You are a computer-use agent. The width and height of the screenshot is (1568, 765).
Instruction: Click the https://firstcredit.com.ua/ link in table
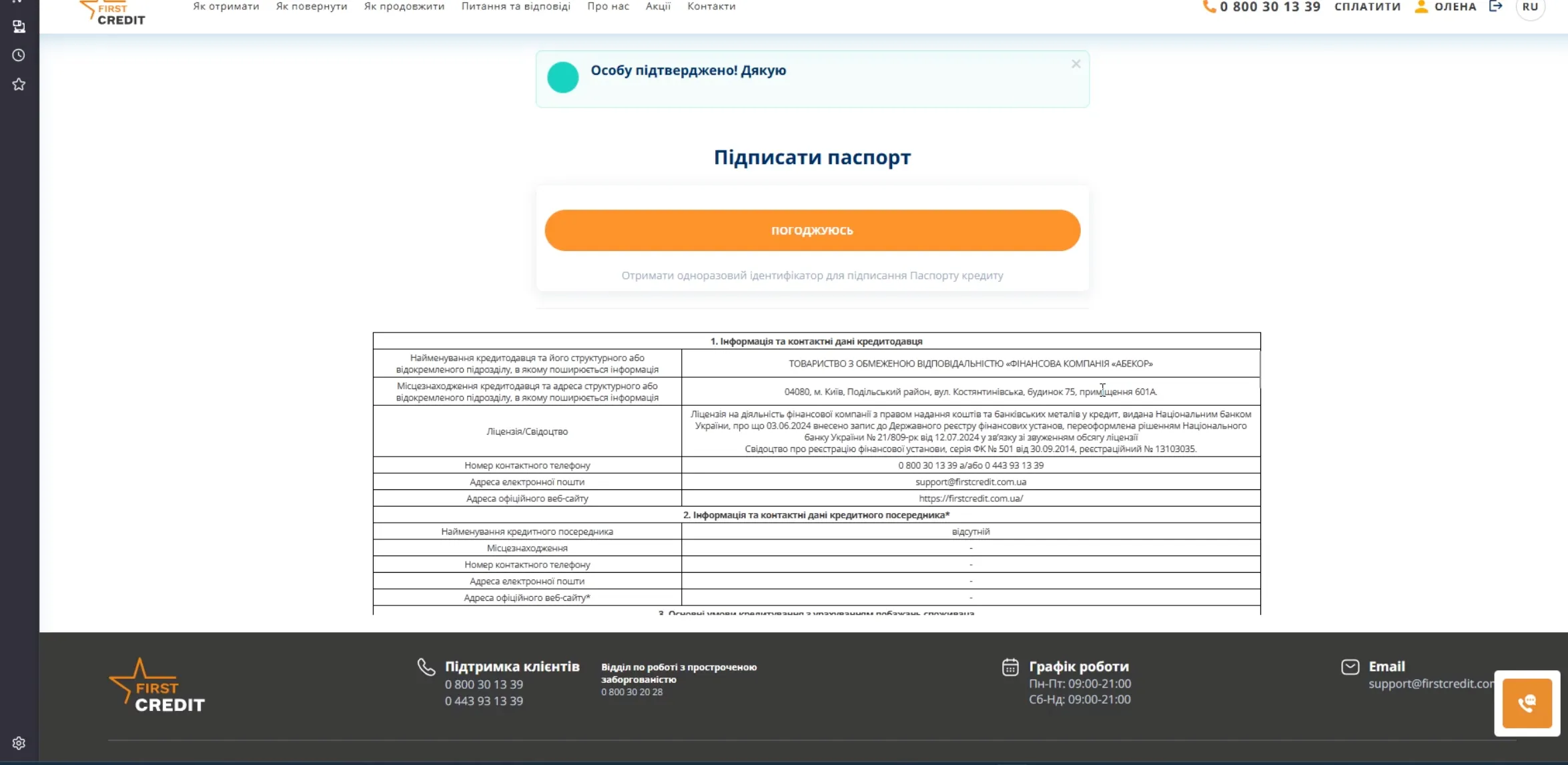[970, 499]
